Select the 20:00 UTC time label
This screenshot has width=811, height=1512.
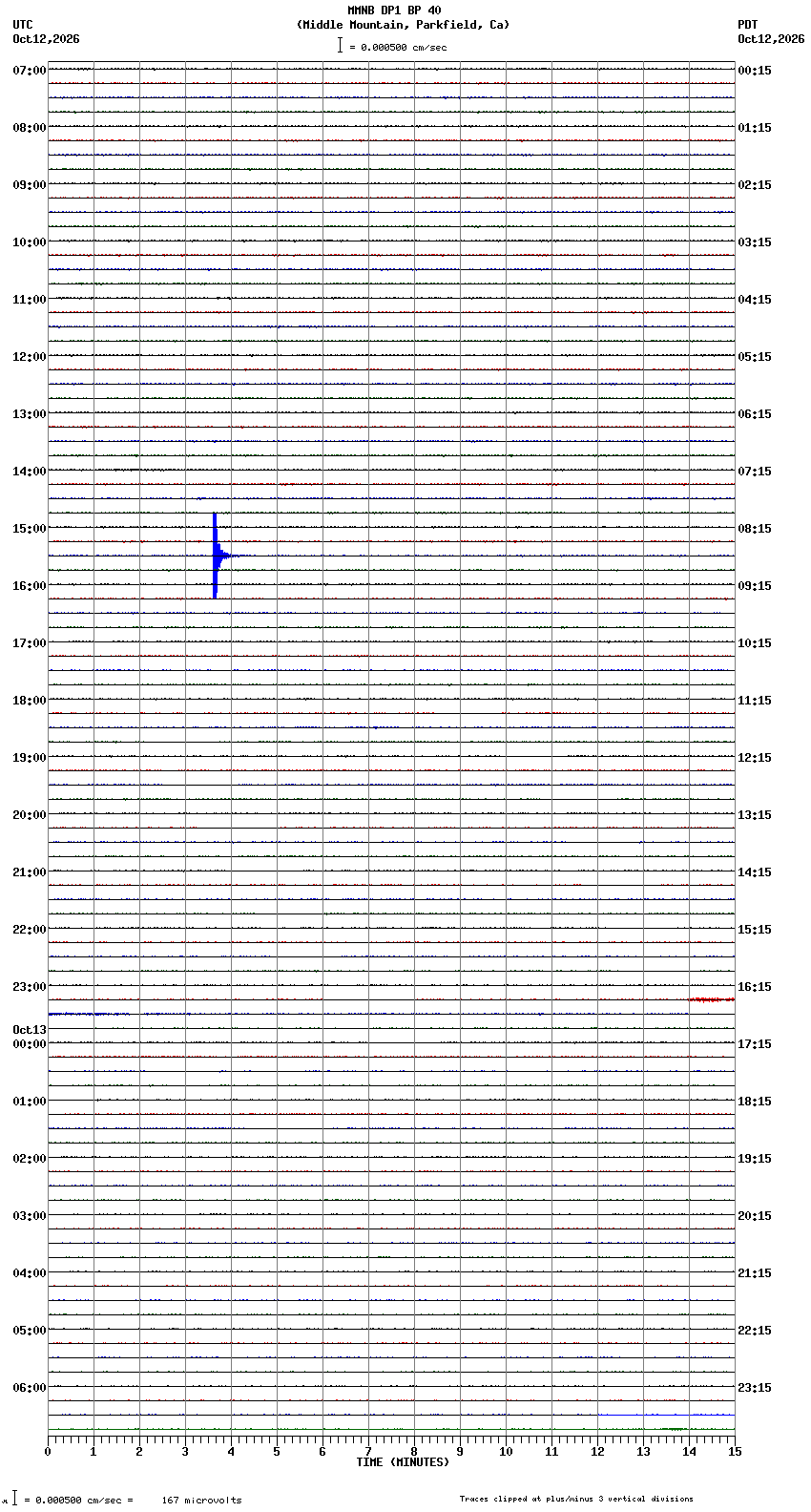click(30, 815)
